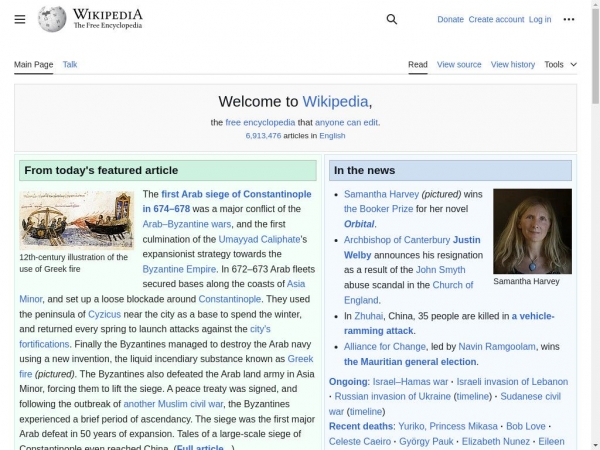The width and height of the screenshot is (600, 450).
Task: Open Israeli invasion of Lebanon link
Action: pyautogui.click(x=512, y=382)
